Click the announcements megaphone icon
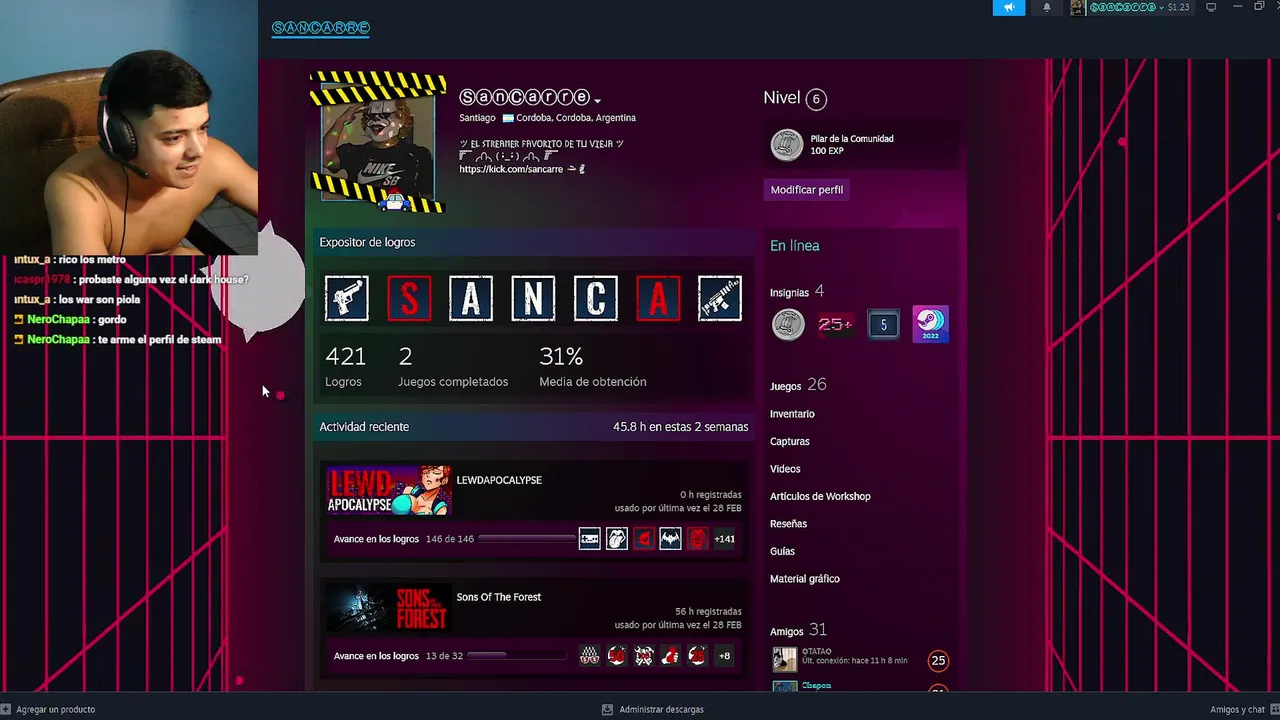 tap(1009, 7)
